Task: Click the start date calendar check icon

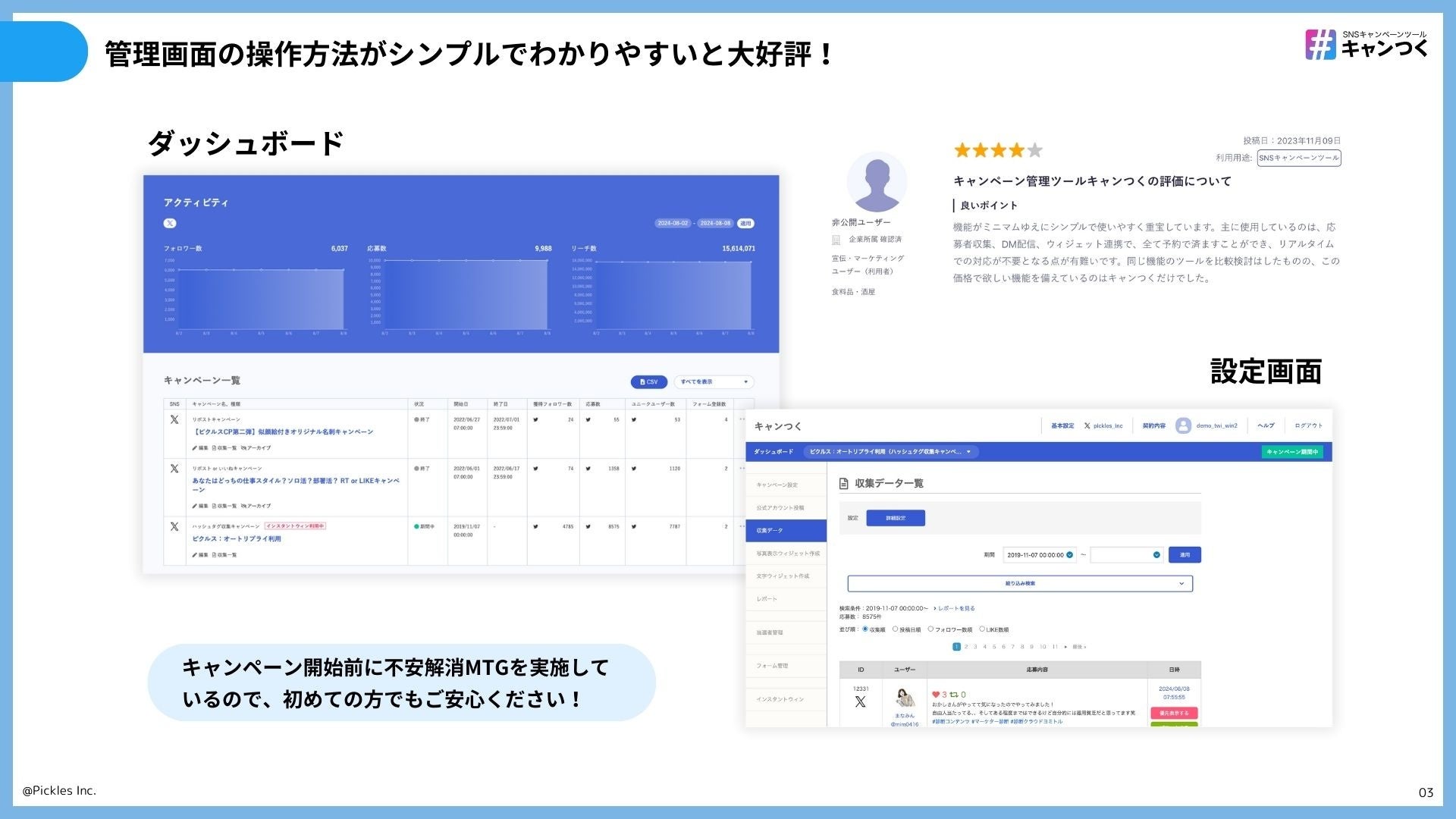Action: click(x=1070, y=555)
